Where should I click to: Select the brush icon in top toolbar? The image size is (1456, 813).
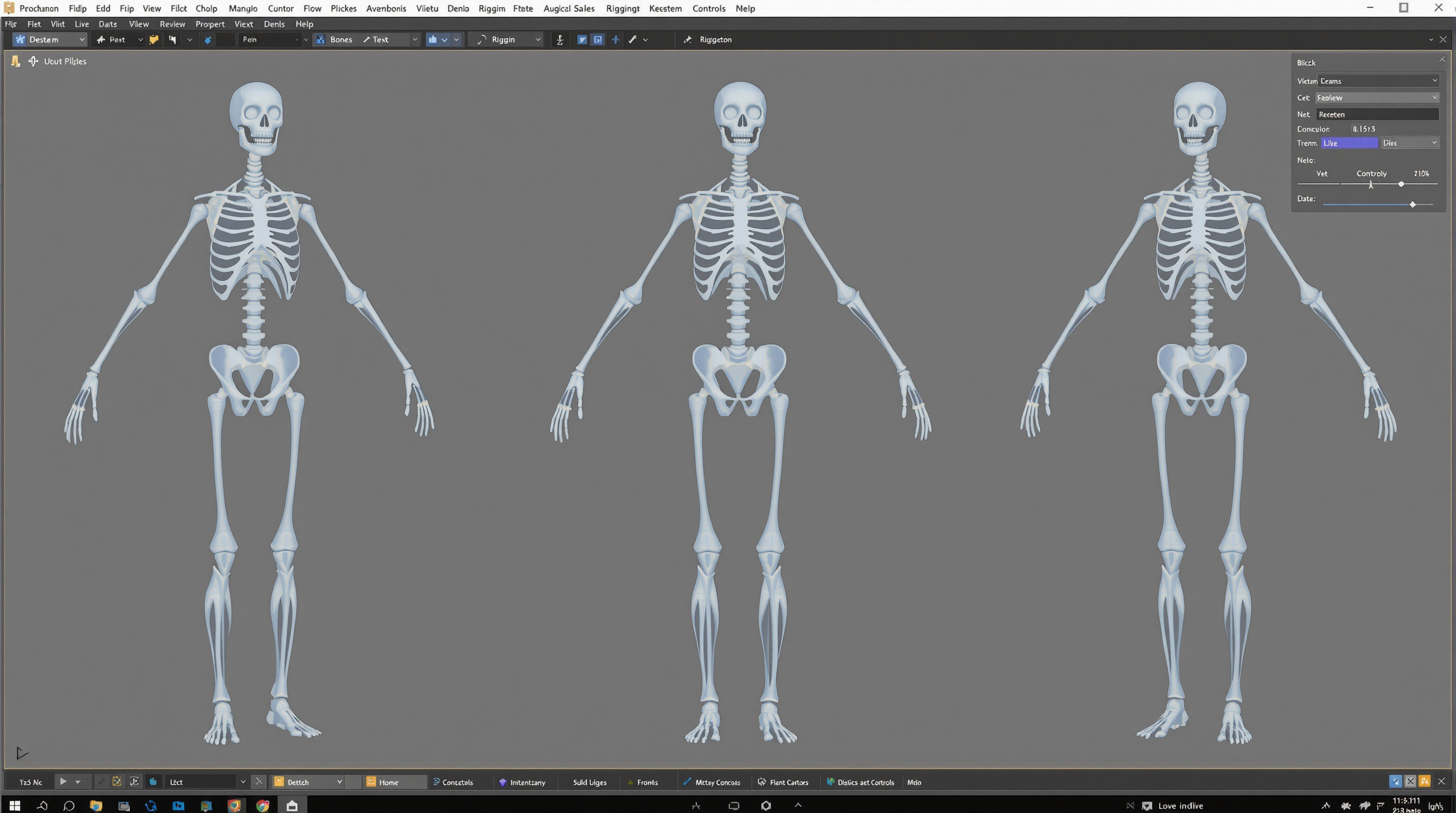point(632,40)
